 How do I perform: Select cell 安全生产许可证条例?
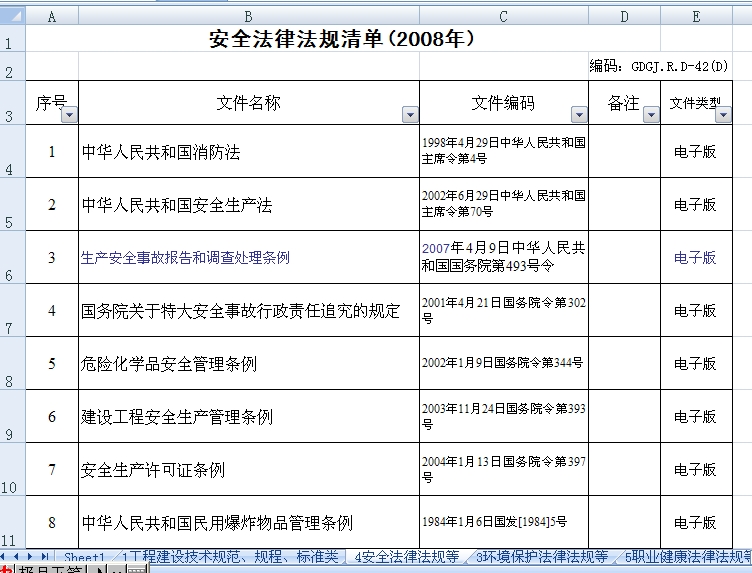pyautogui.click(x=248, y=469)
